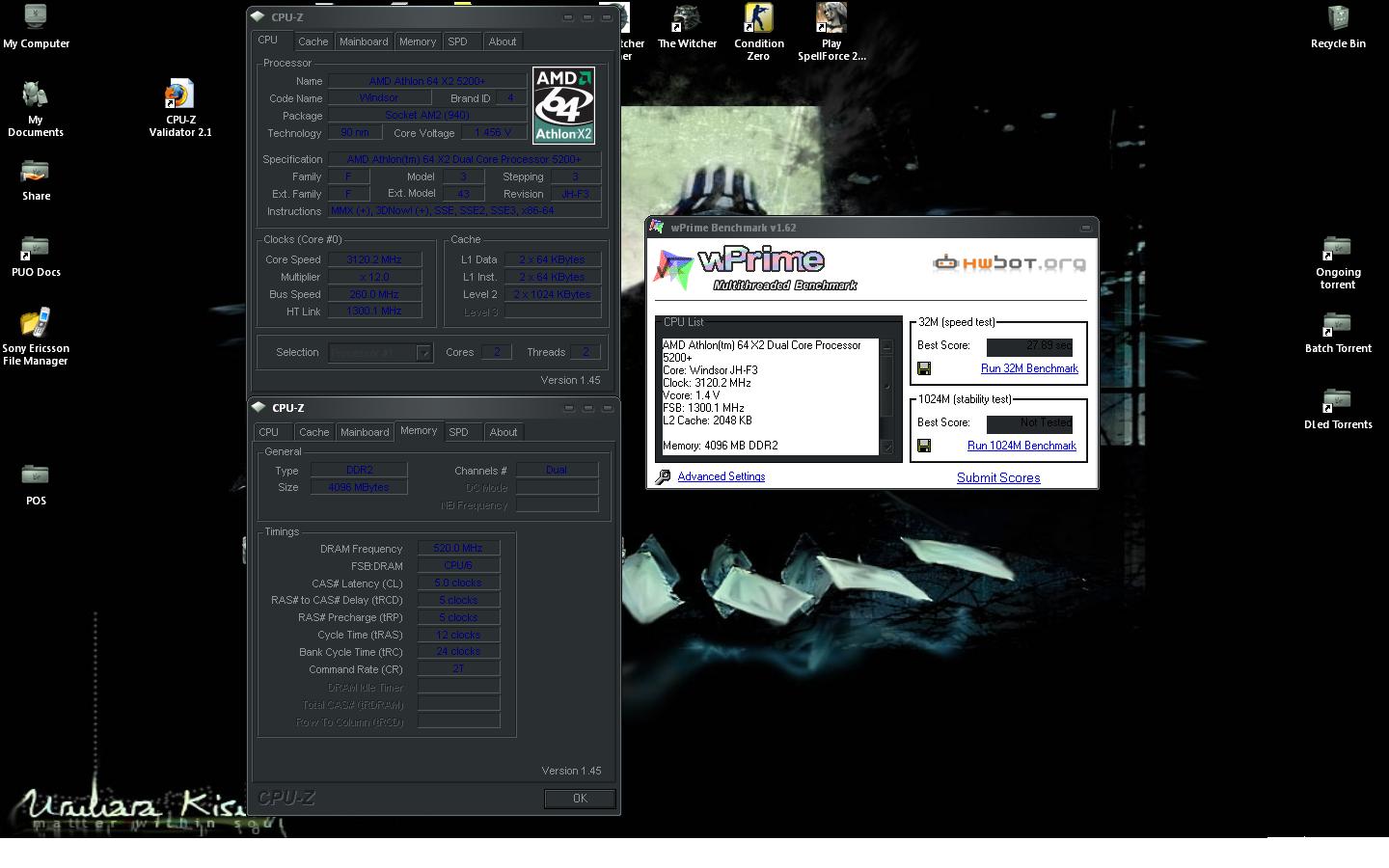Click OK in lower CPU-Z window
The height and width of the screenshot is (868, 1389).
tap(580, 799)
